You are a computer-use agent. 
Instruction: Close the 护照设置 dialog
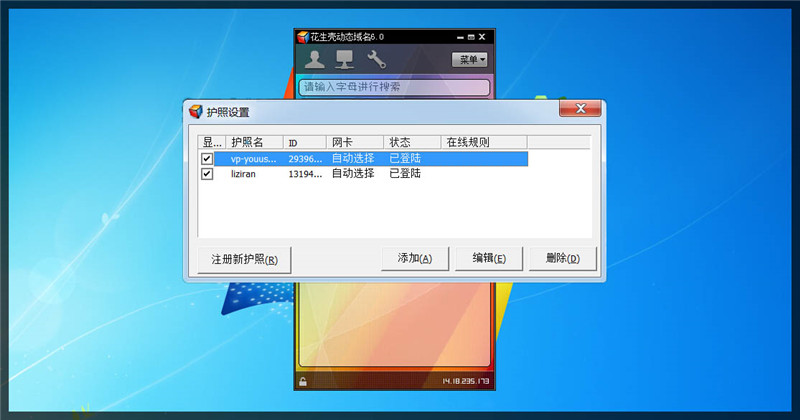(x=580, y=108)
